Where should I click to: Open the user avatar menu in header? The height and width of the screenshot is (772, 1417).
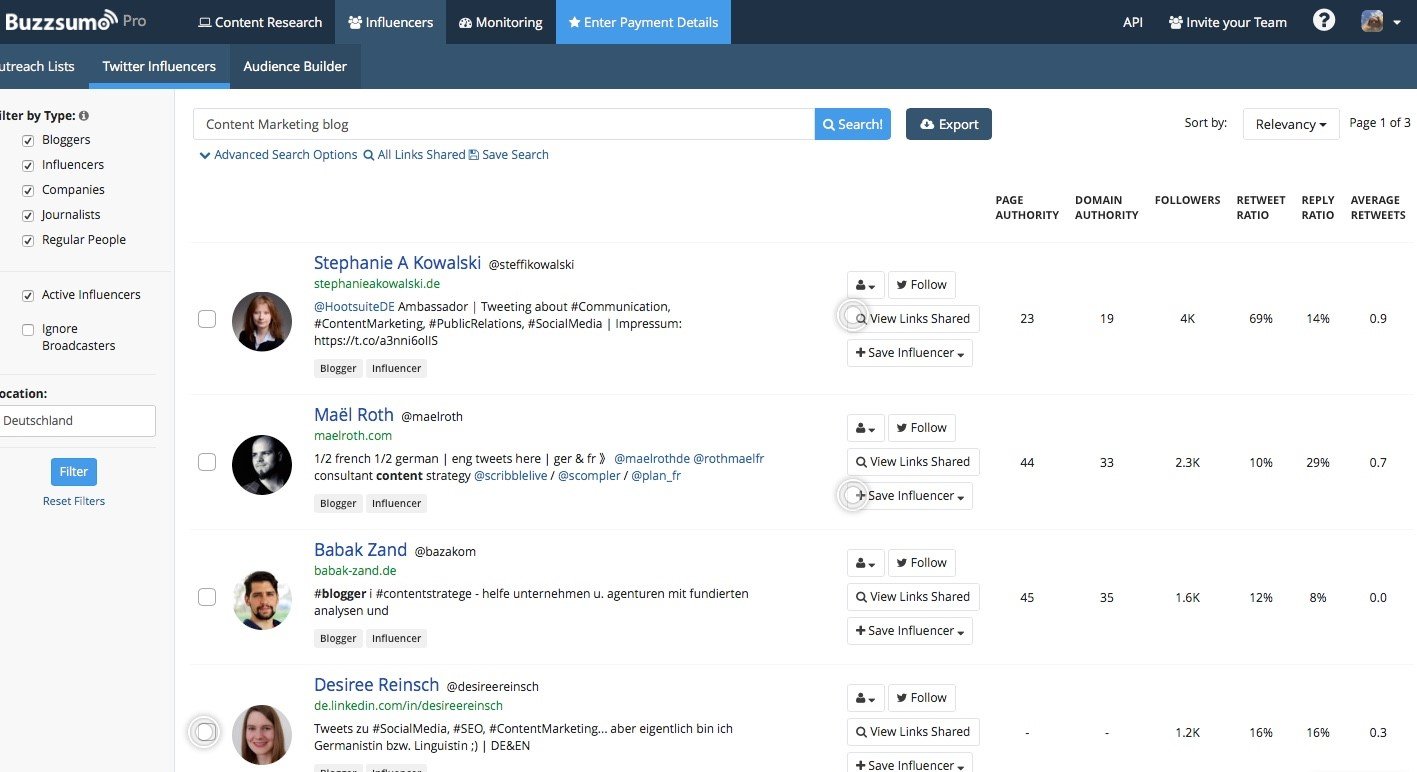tap(1381, 21)
